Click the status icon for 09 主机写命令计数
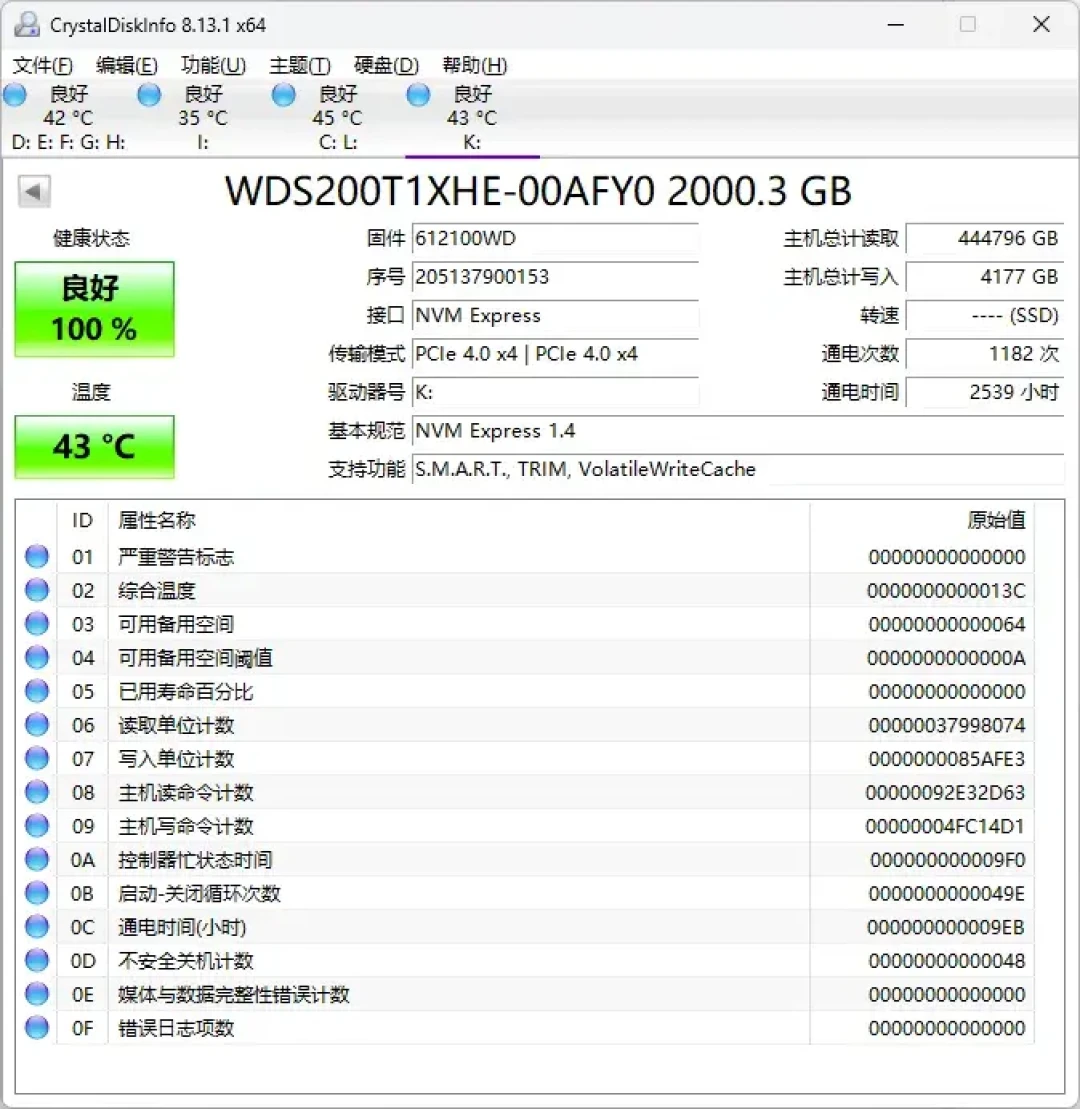 tap(37, 826)
